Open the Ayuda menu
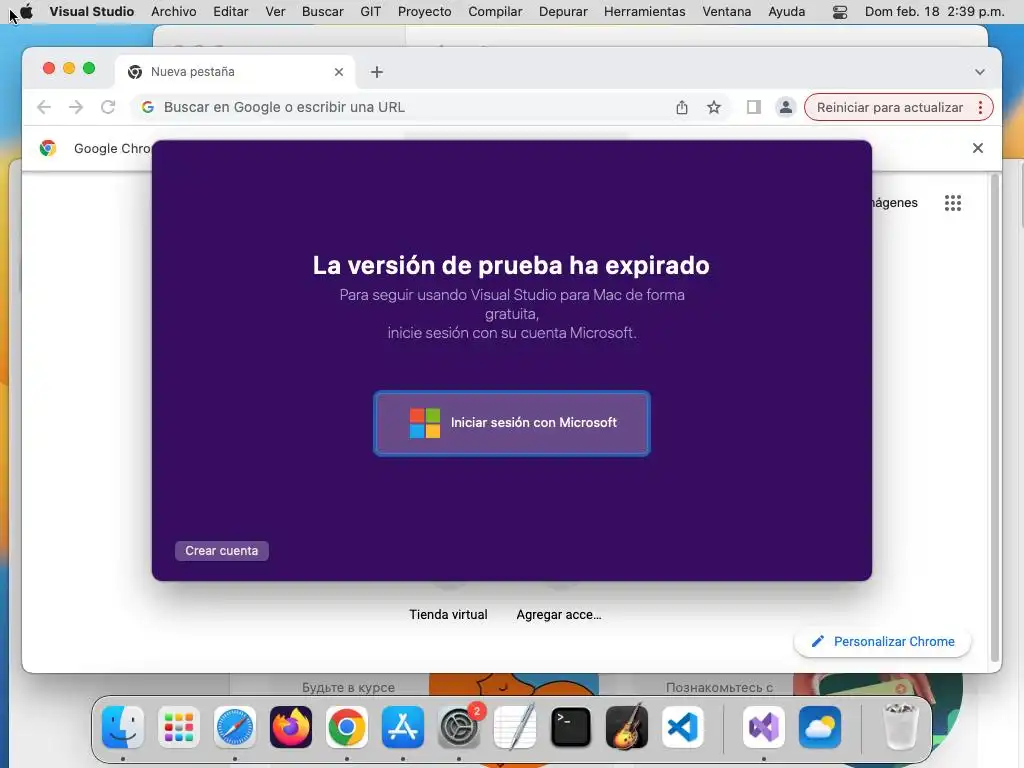 click(x=786, y=12)
